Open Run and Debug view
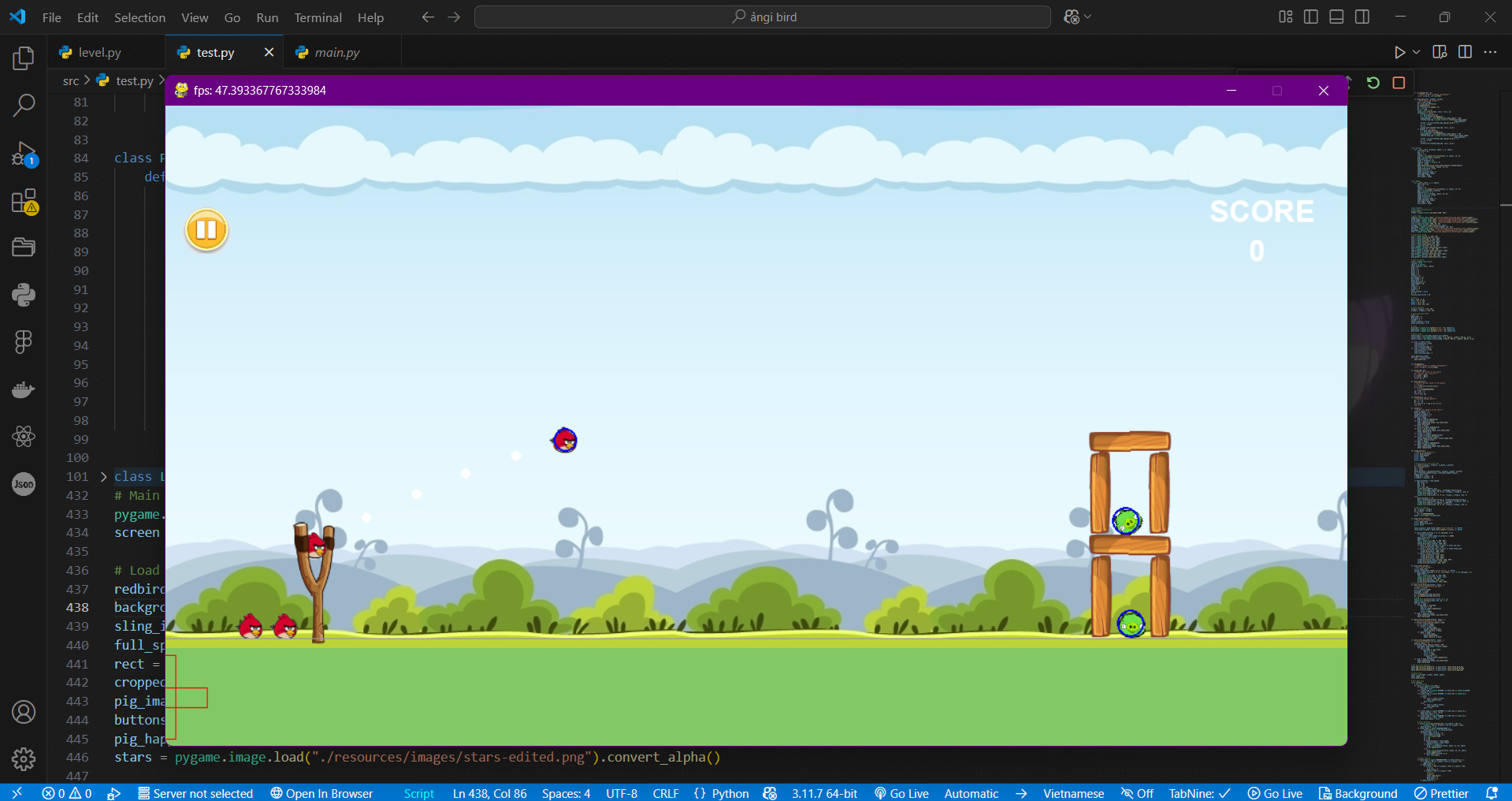Viewport: 1512px width, 801px height. click(x=24, y=153)
